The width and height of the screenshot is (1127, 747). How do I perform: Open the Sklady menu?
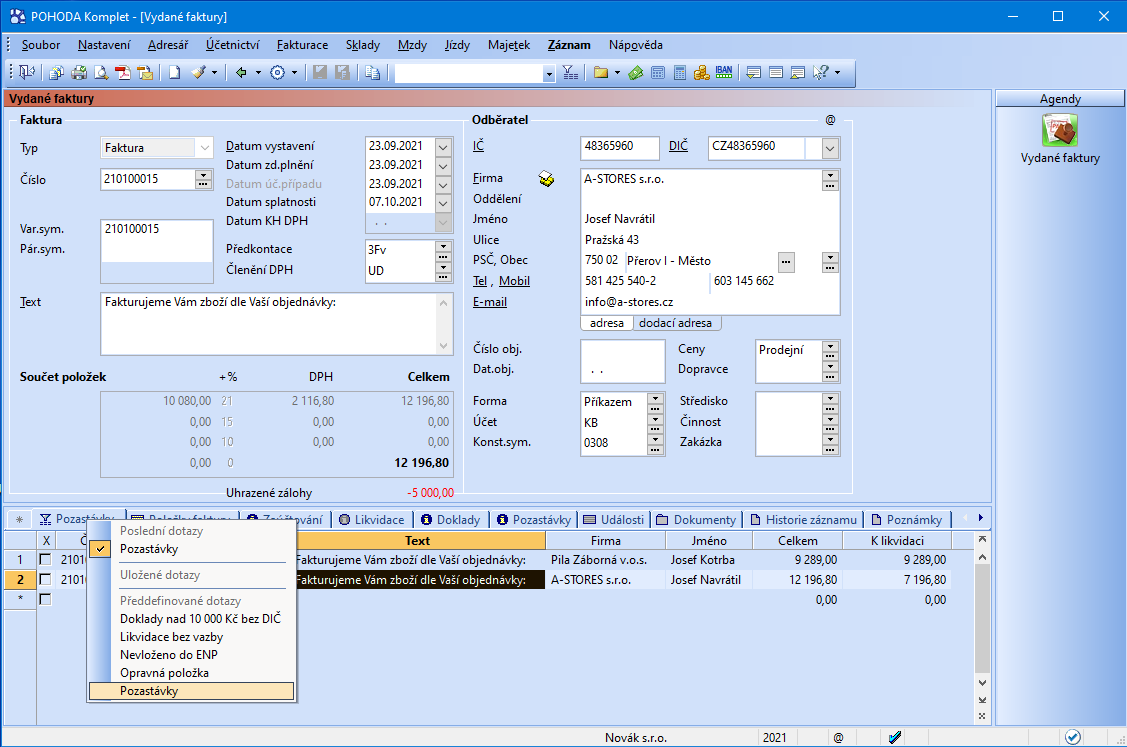pyautogui.click(x=363, y=45)
